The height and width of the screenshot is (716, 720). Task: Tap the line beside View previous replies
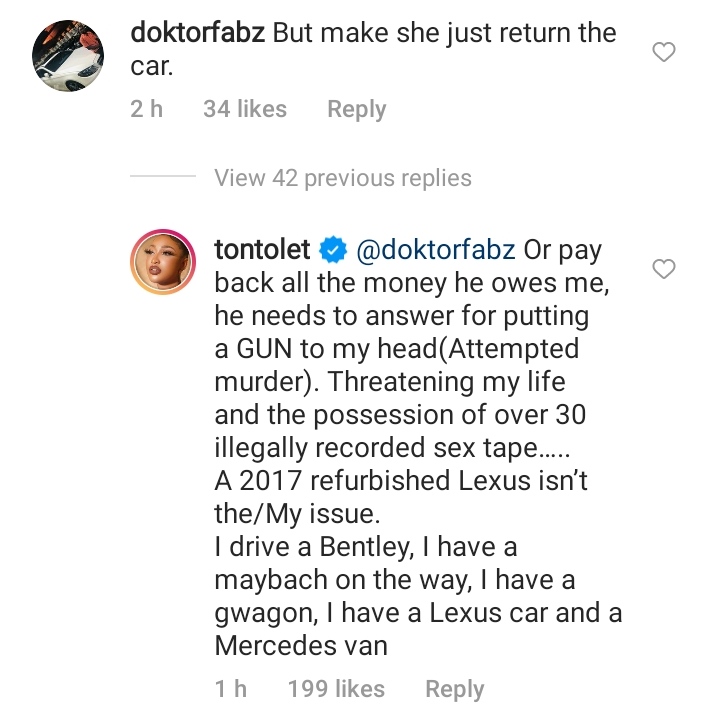pos(163,178)
